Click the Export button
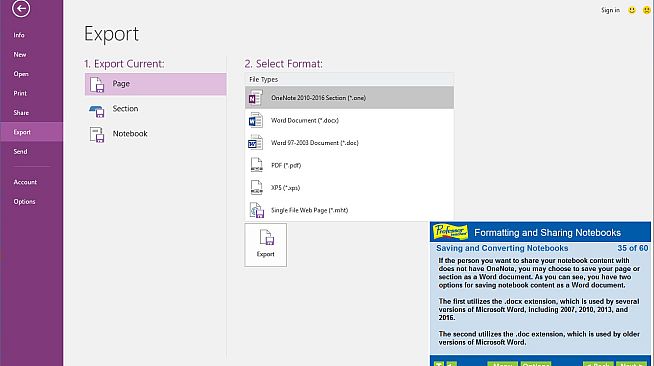Image resolution: width=654 pixels, height=366 pixels. pyautogui.click(x=266, y=245)
